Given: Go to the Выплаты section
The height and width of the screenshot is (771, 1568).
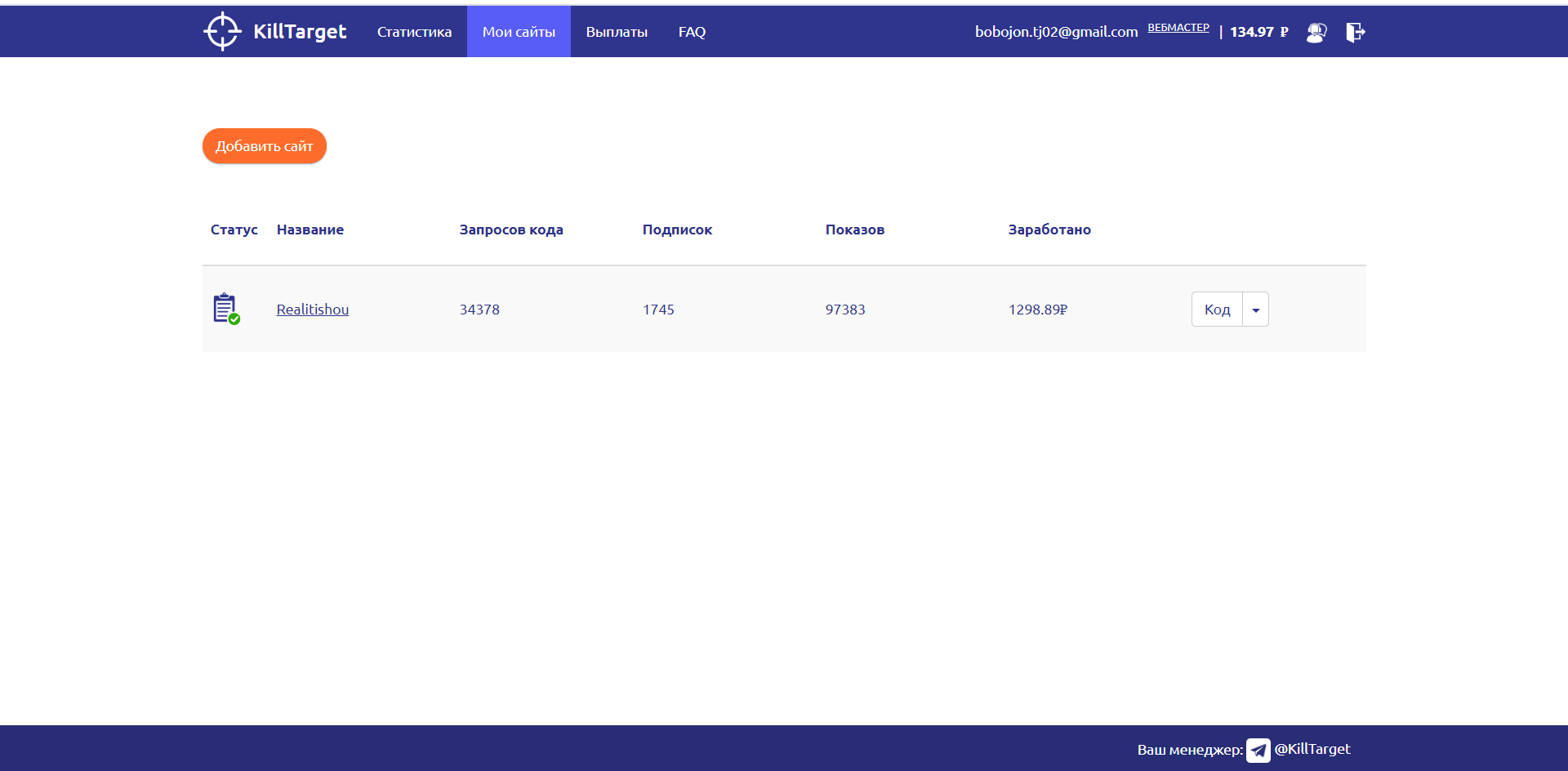Looking at the screenshot, I should [x=617, y=32].
